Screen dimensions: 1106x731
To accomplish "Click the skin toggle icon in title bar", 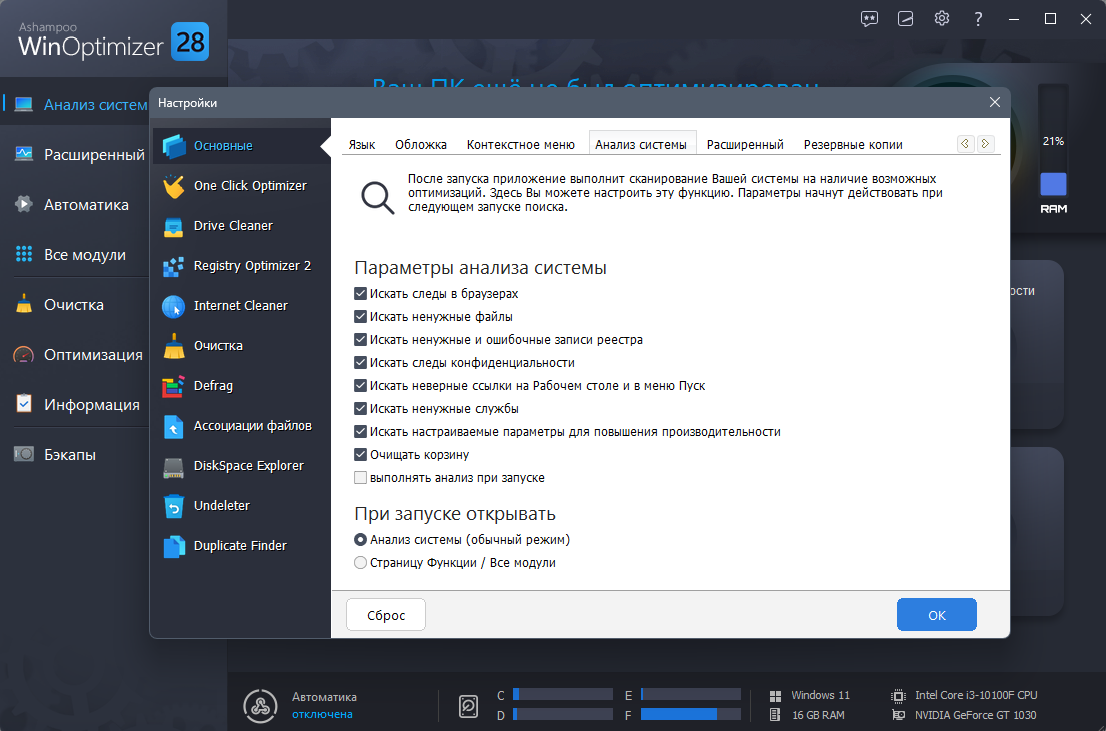I will [906, 19].
